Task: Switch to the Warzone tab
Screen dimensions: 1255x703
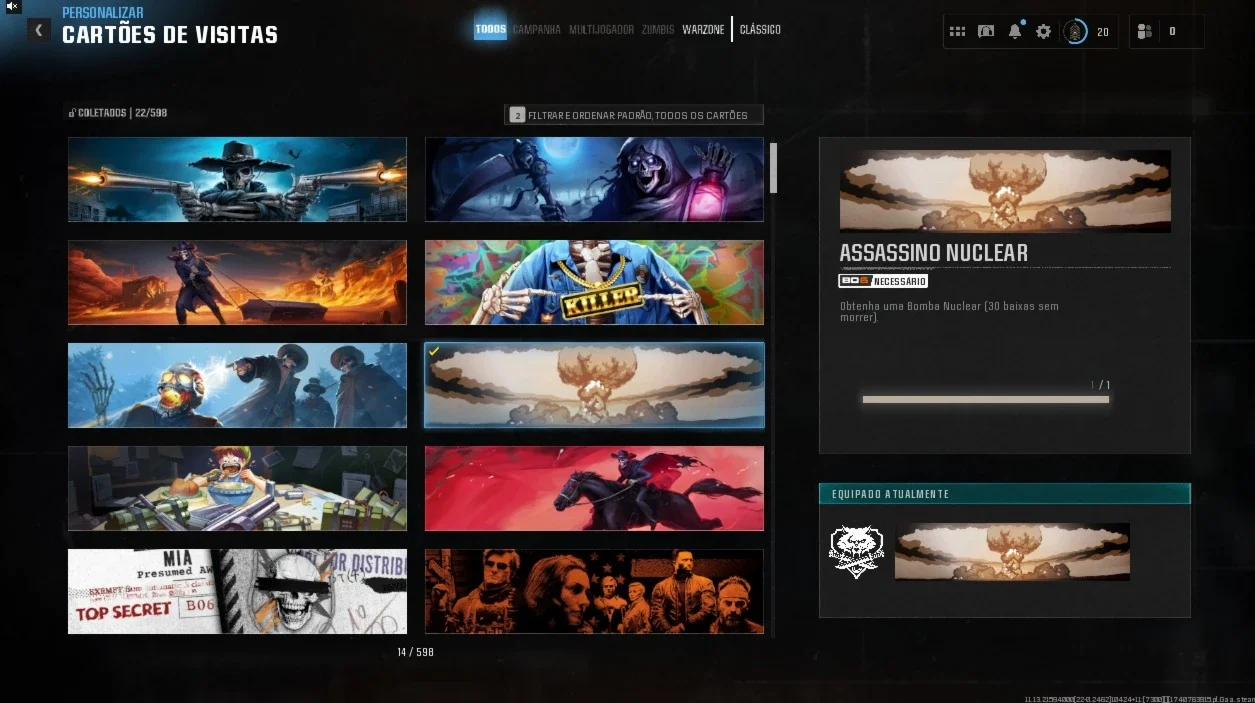Action: point(703,30)
